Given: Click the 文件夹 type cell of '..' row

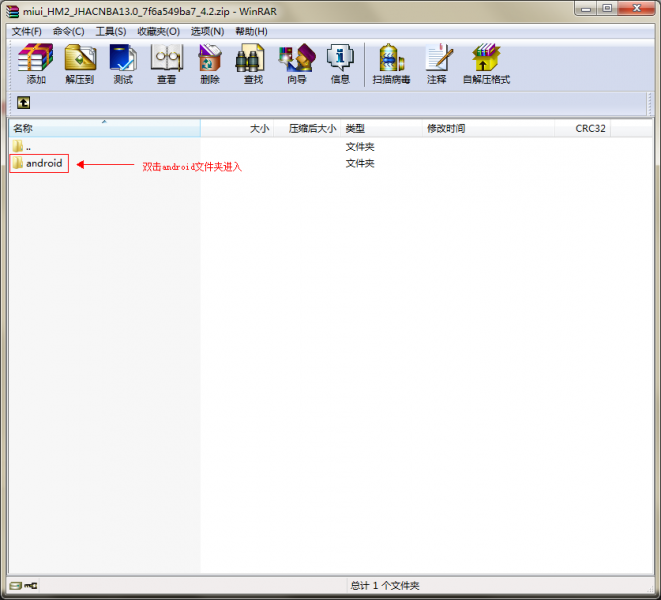Looking at the screenshot, I should [x=360, y=147].
